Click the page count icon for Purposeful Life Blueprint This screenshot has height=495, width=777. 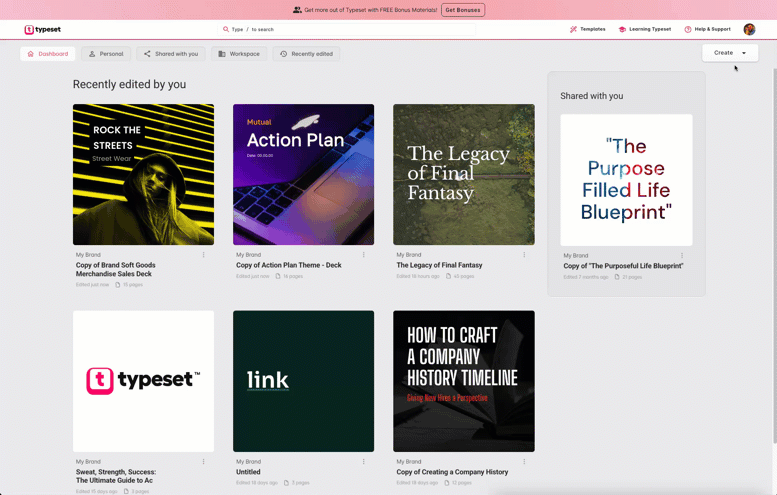point(617,277)
